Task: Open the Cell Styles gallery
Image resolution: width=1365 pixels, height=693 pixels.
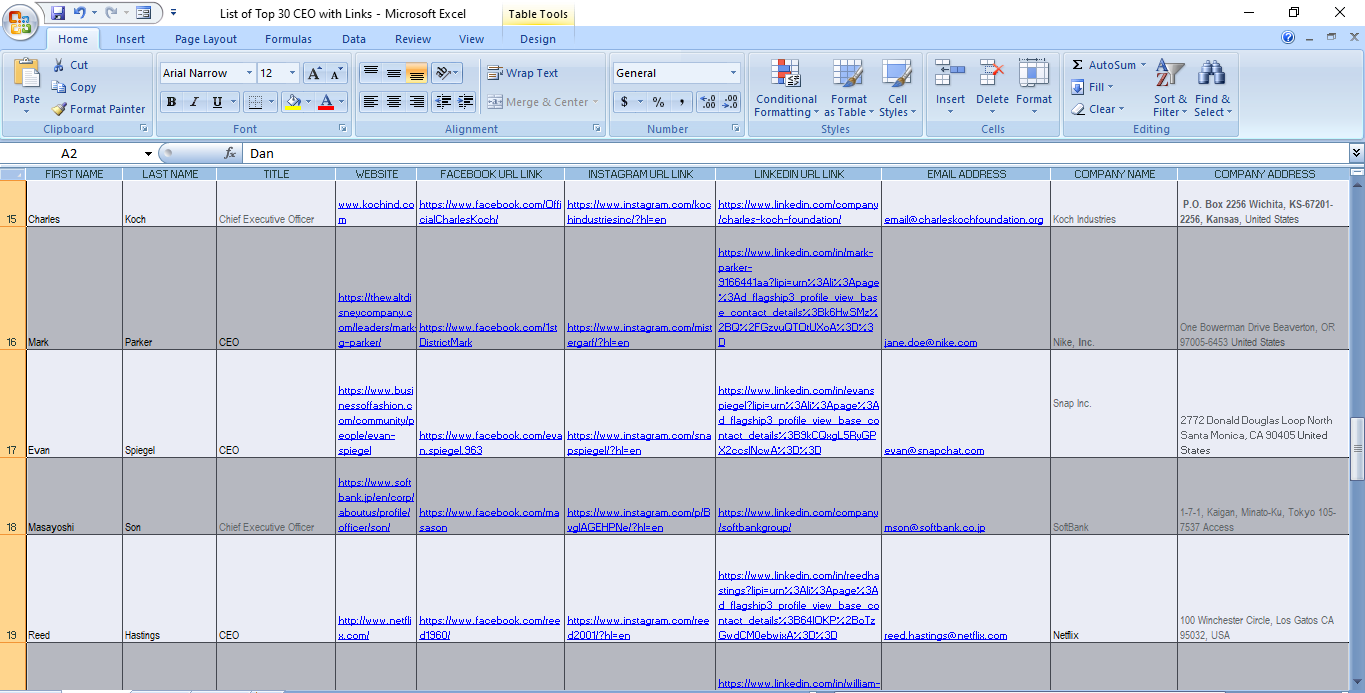Action: (x=897, y=88)
